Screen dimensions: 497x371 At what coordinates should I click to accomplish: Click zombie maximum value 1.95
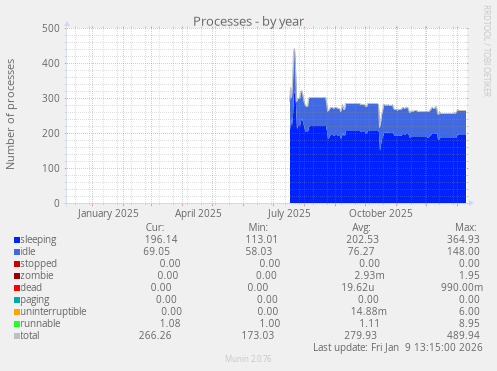(469, 275)
